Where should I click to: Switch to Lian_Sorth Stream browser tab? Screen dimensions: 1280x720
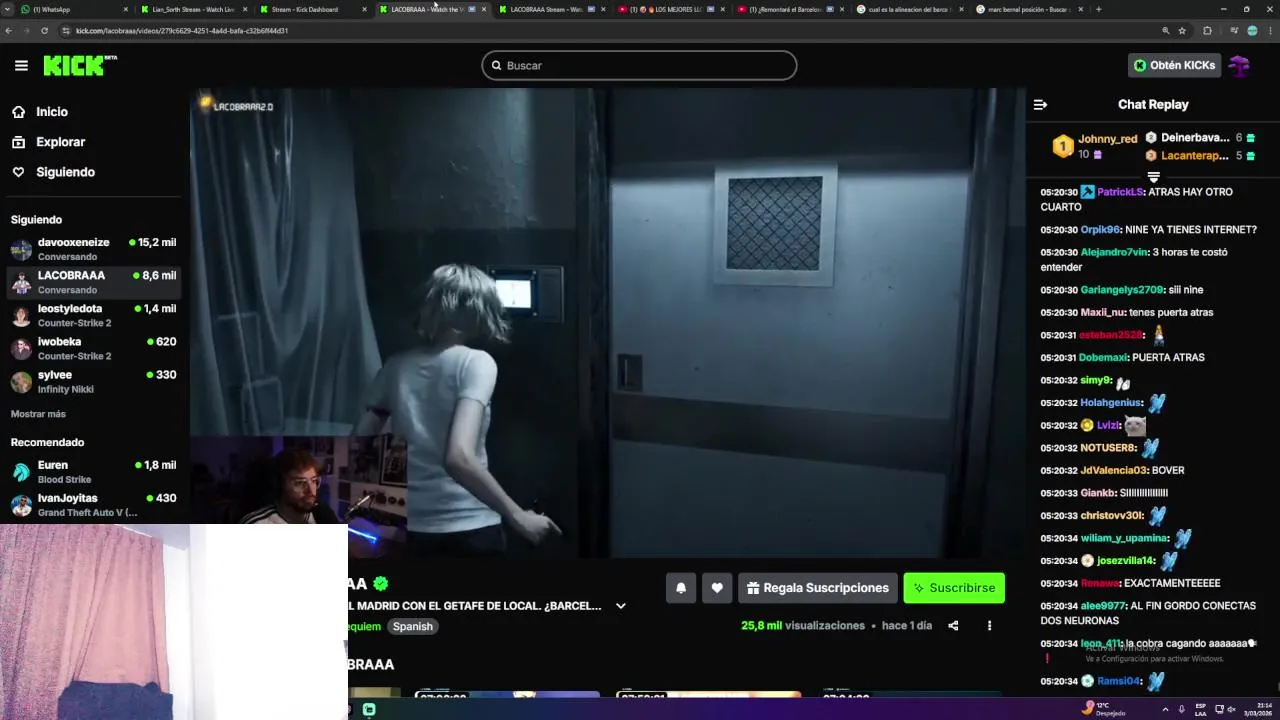pyautogui.click(x=194, y=9)
